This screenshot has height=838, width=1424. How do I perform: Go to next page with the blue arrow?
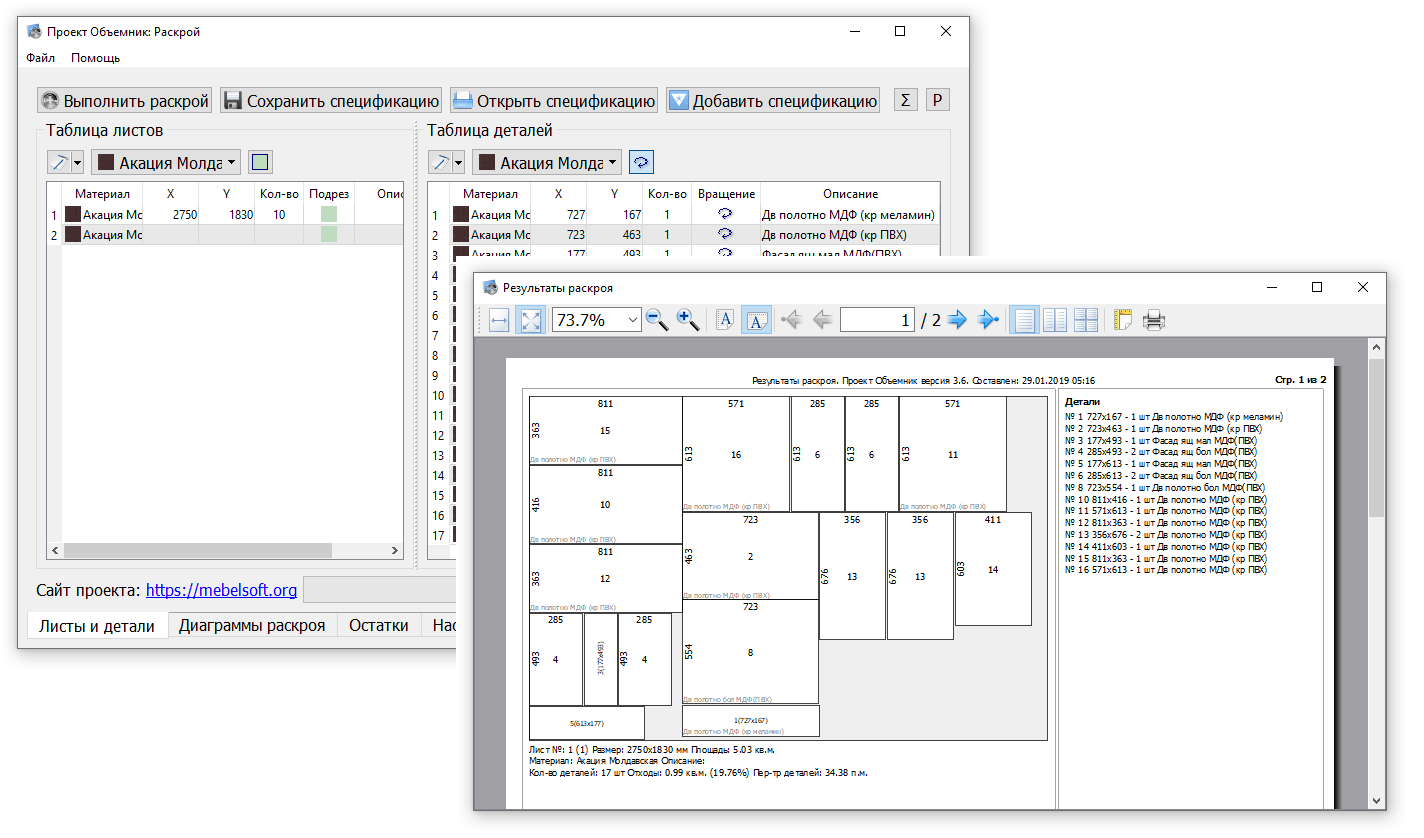coord(957,320)
